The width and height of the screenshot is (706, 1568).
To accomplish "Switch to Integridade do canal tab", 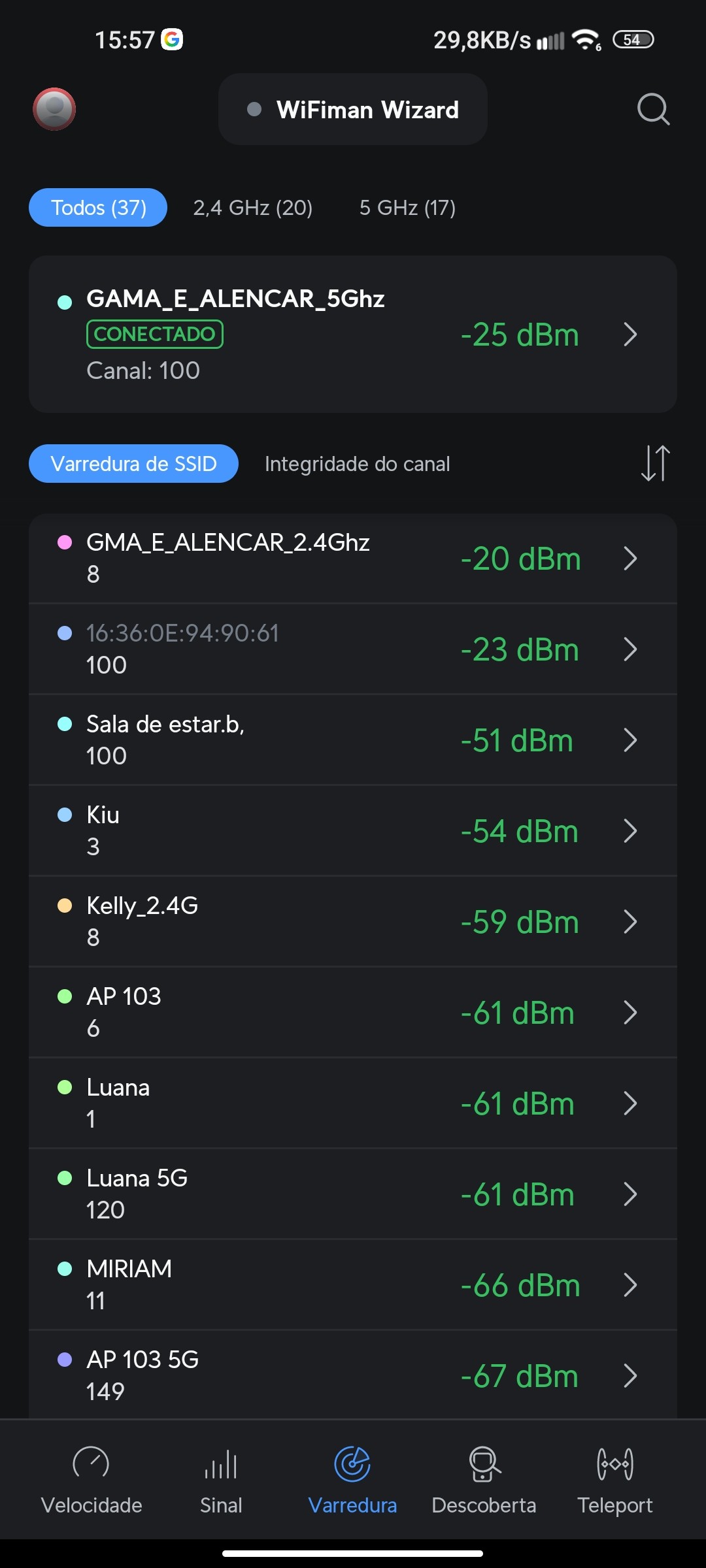I will click(357, 464).
